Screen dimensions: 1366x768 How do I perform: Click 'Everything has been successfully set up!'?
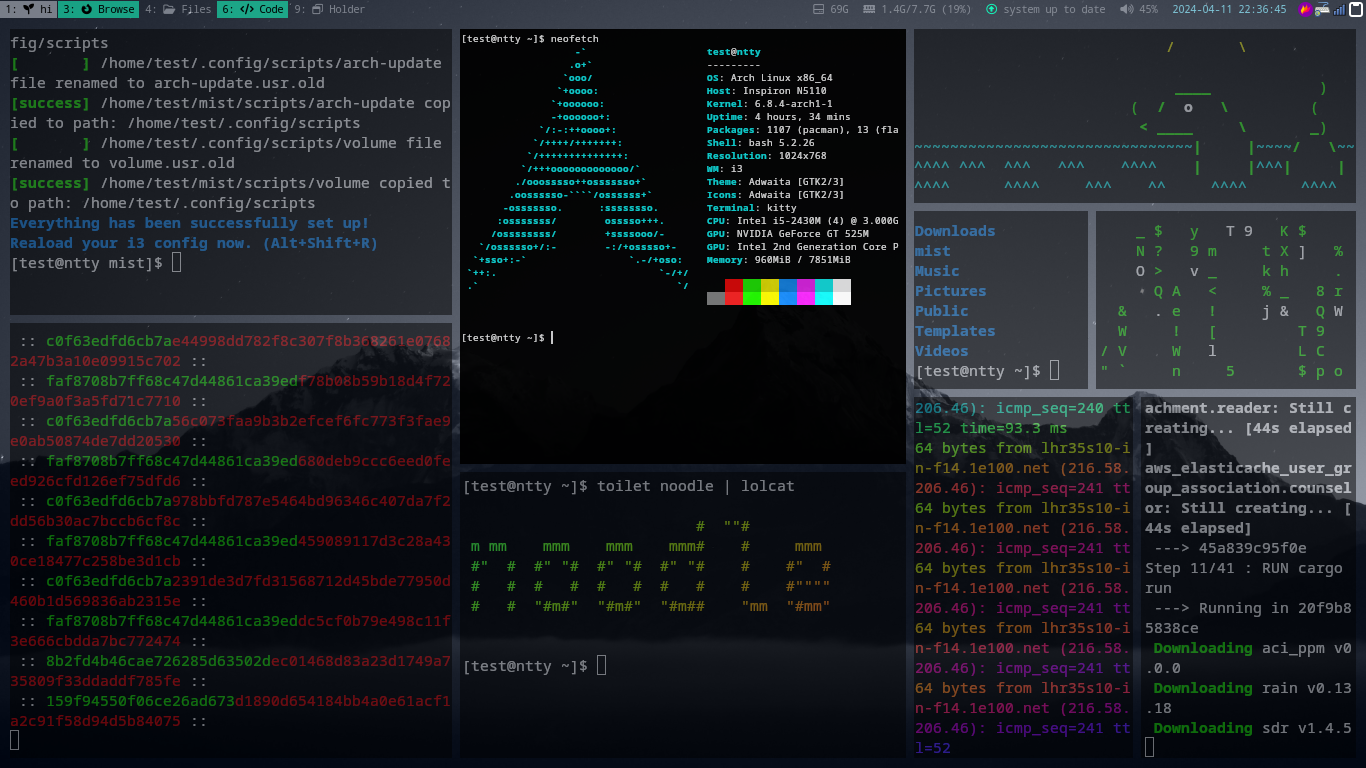(x=190, y=223)
